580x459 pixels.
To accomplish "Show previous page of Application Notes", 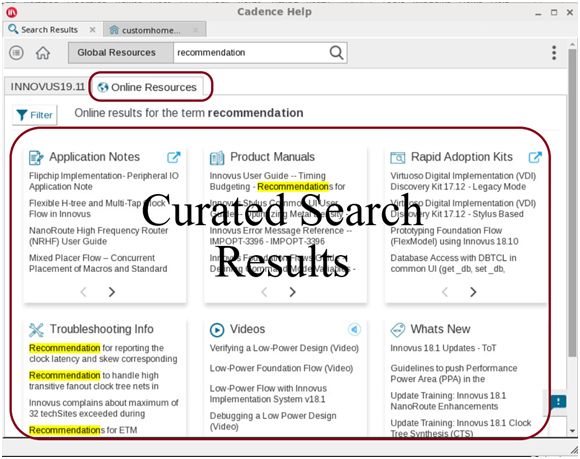I will [84, 292].
